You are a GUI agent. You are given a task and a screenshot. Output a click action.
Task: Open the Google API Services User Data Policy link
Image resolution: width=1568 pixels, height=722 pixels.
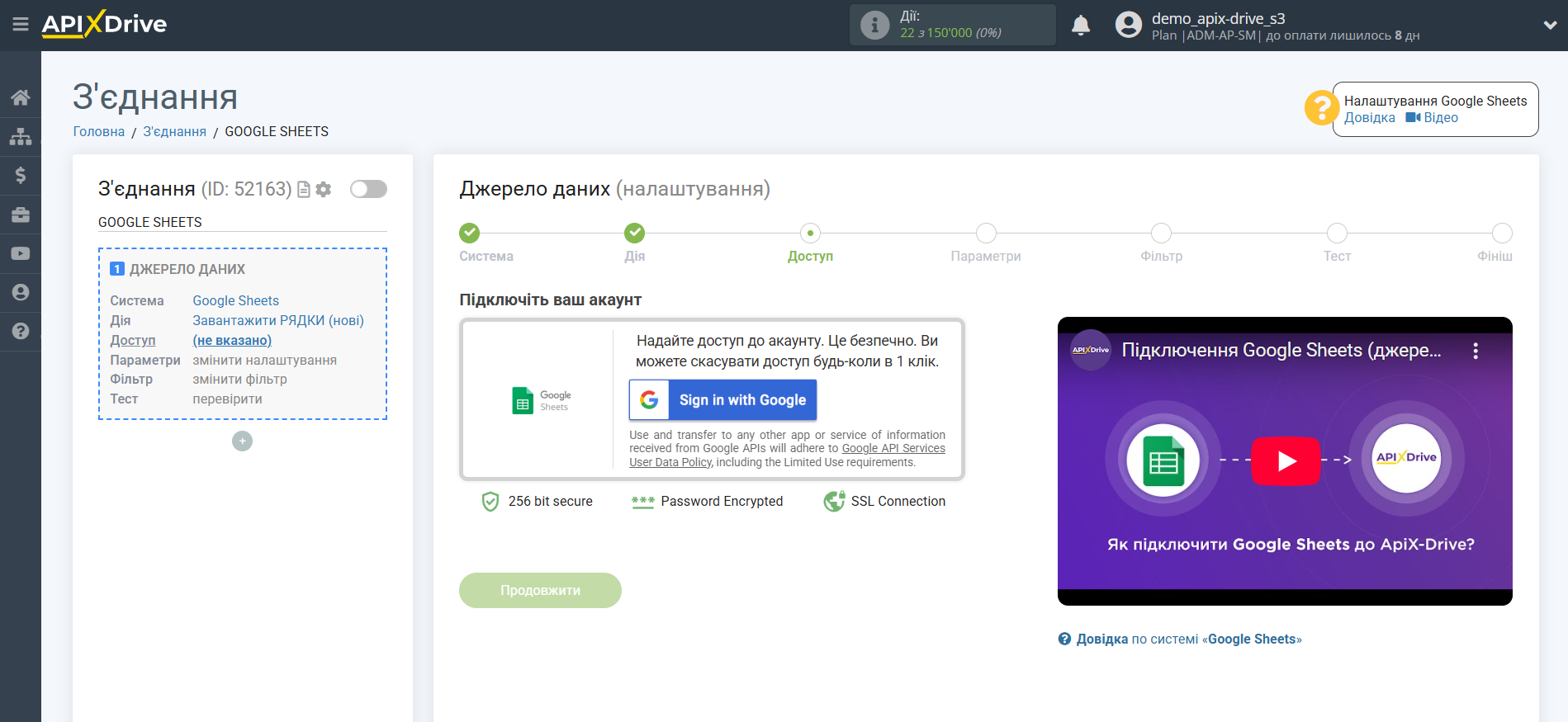(x=893, y=449)
